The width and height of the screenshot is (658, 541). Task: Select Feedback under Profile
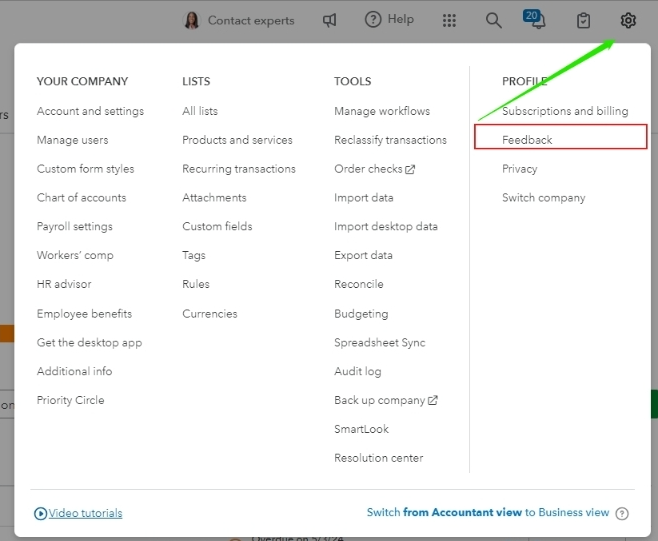[x=527, y=140]
